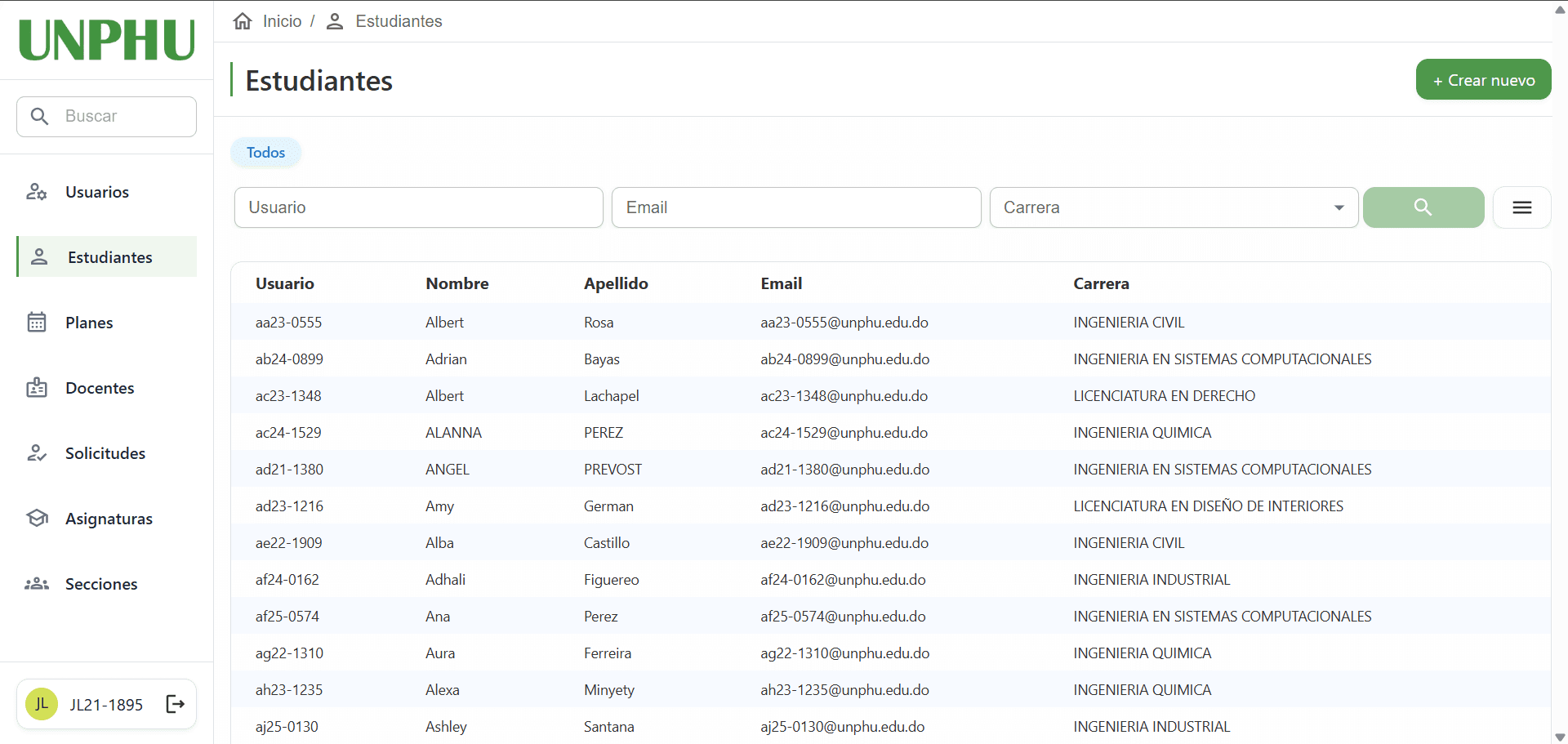Click the Apellido column header
The width and height of the screenshot is (1568, 744).
(616, 283)
